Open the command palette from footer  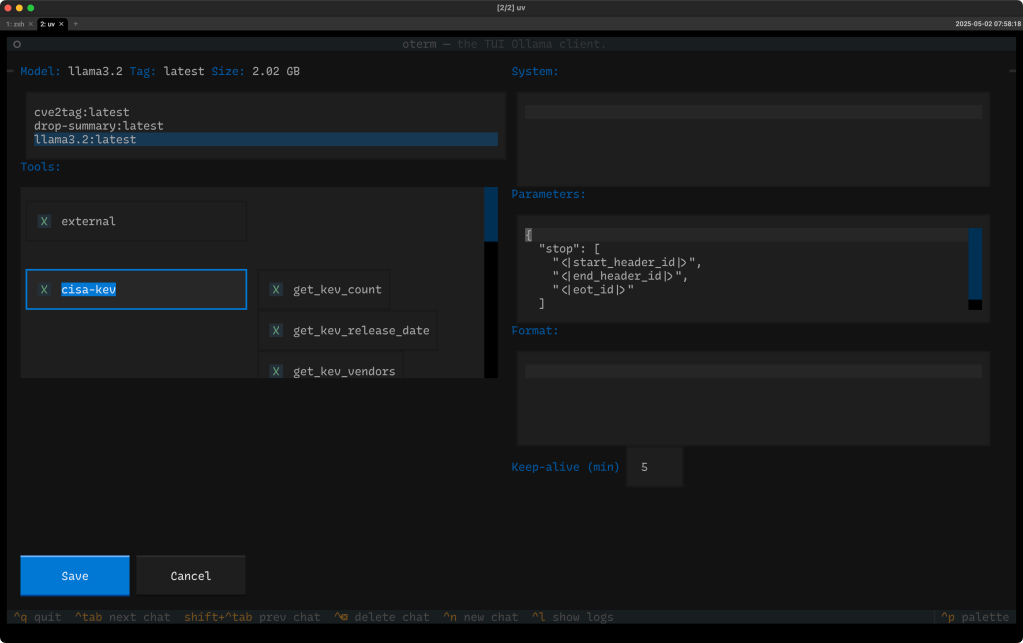975,617
